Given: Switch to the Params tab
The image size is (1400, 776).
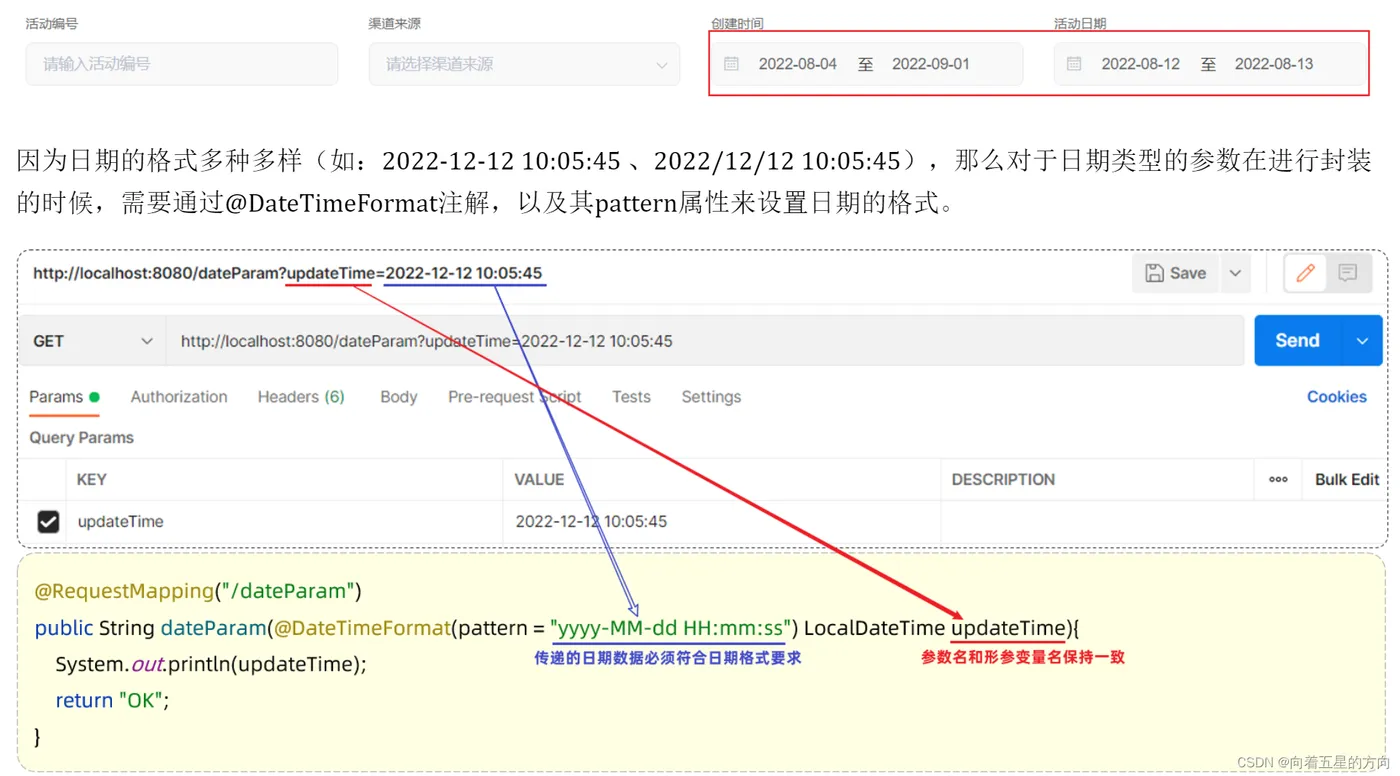Looking at the screenshot, I should tap(64, 397).
